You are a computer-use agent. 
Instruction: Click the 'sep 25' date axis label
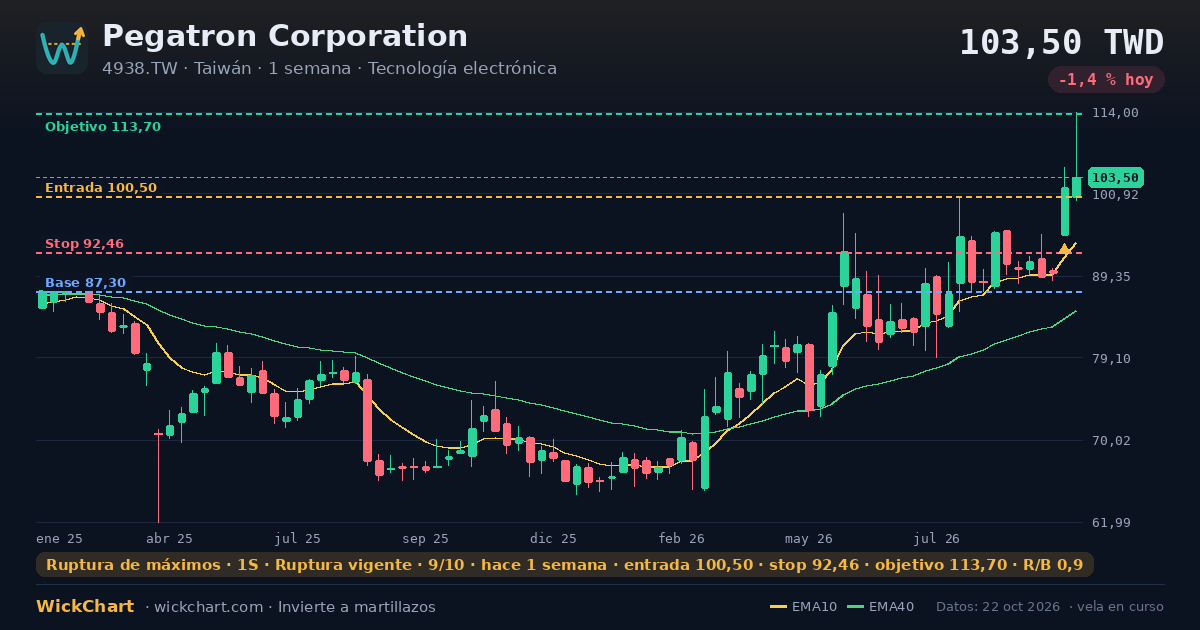tap(425, 538)
